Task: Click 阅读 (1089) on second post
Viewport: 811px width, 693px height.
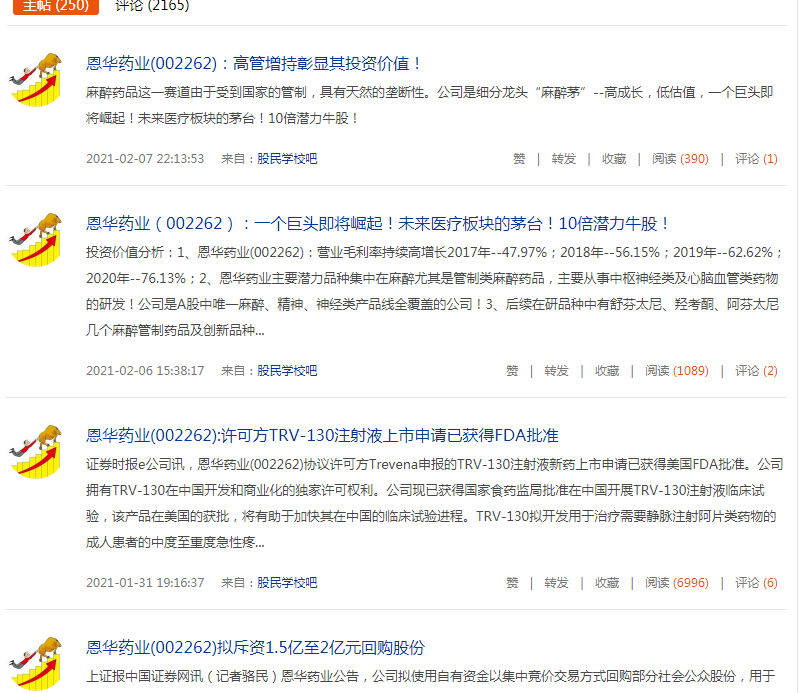Action: [x=677, y=371]
